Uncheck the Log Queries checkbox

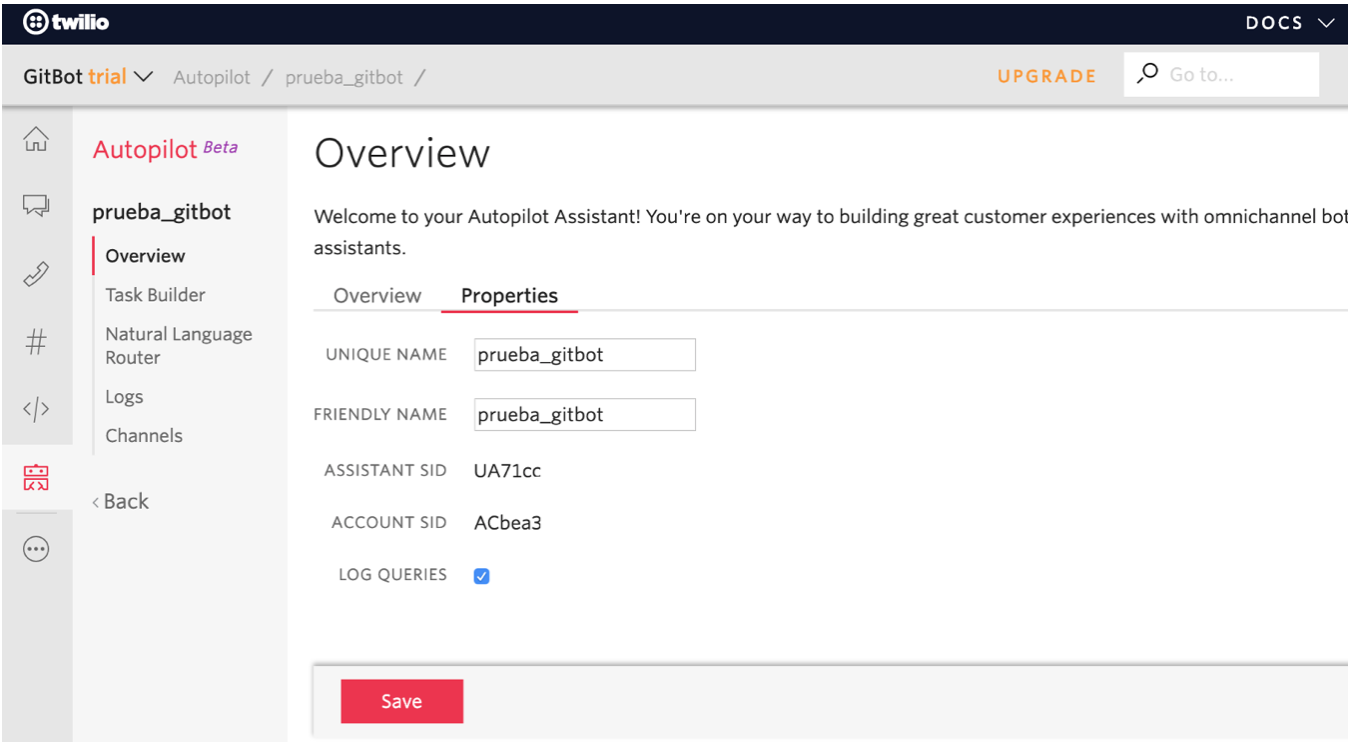pos(481,576)
